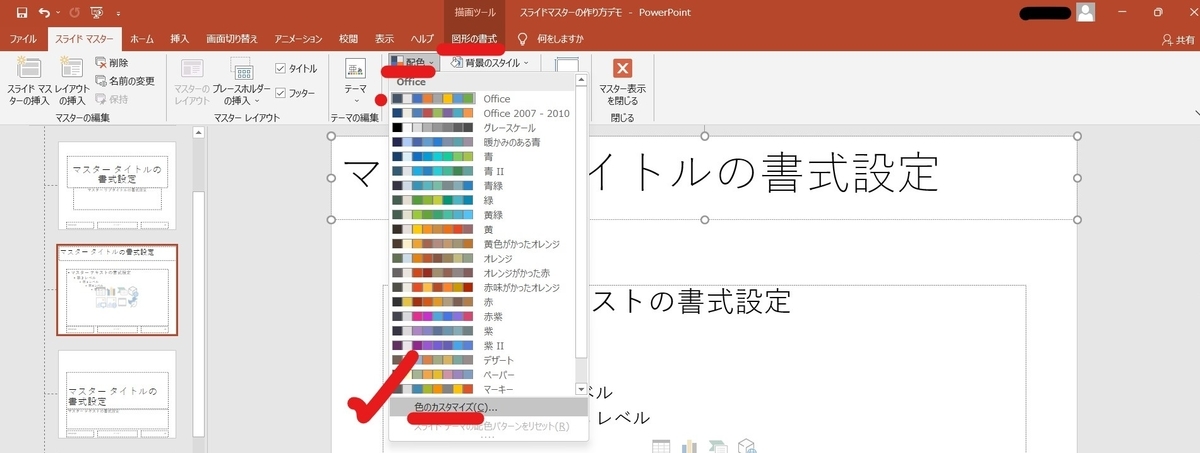The height and width of the screenshot is (453, 1200).
Task: Insert a new slide master
Action: pos(28,83)
